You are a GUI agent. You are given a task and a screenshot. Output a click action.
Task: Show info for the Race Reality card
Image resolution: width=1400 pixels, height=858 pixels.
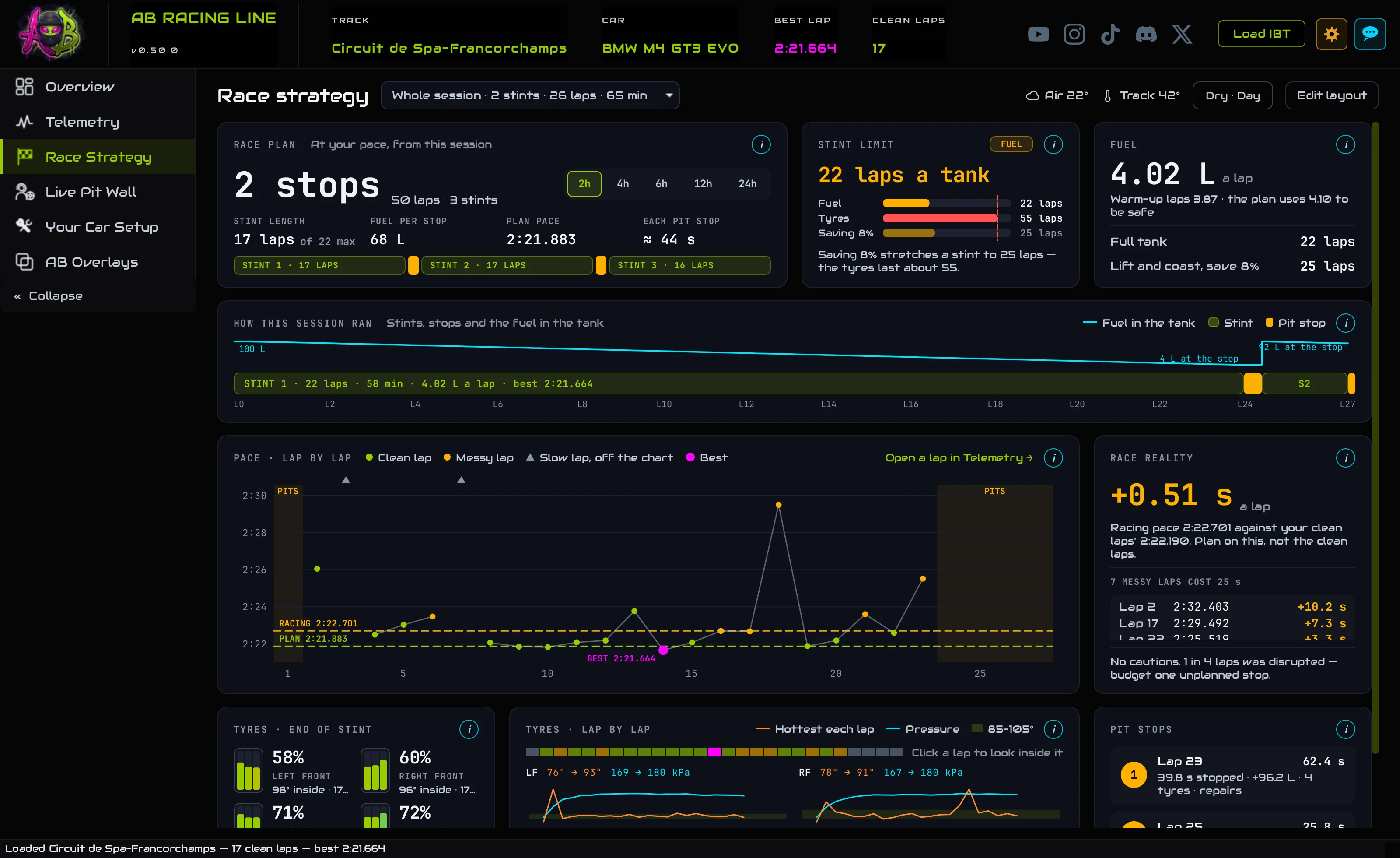click(1345, 458)
